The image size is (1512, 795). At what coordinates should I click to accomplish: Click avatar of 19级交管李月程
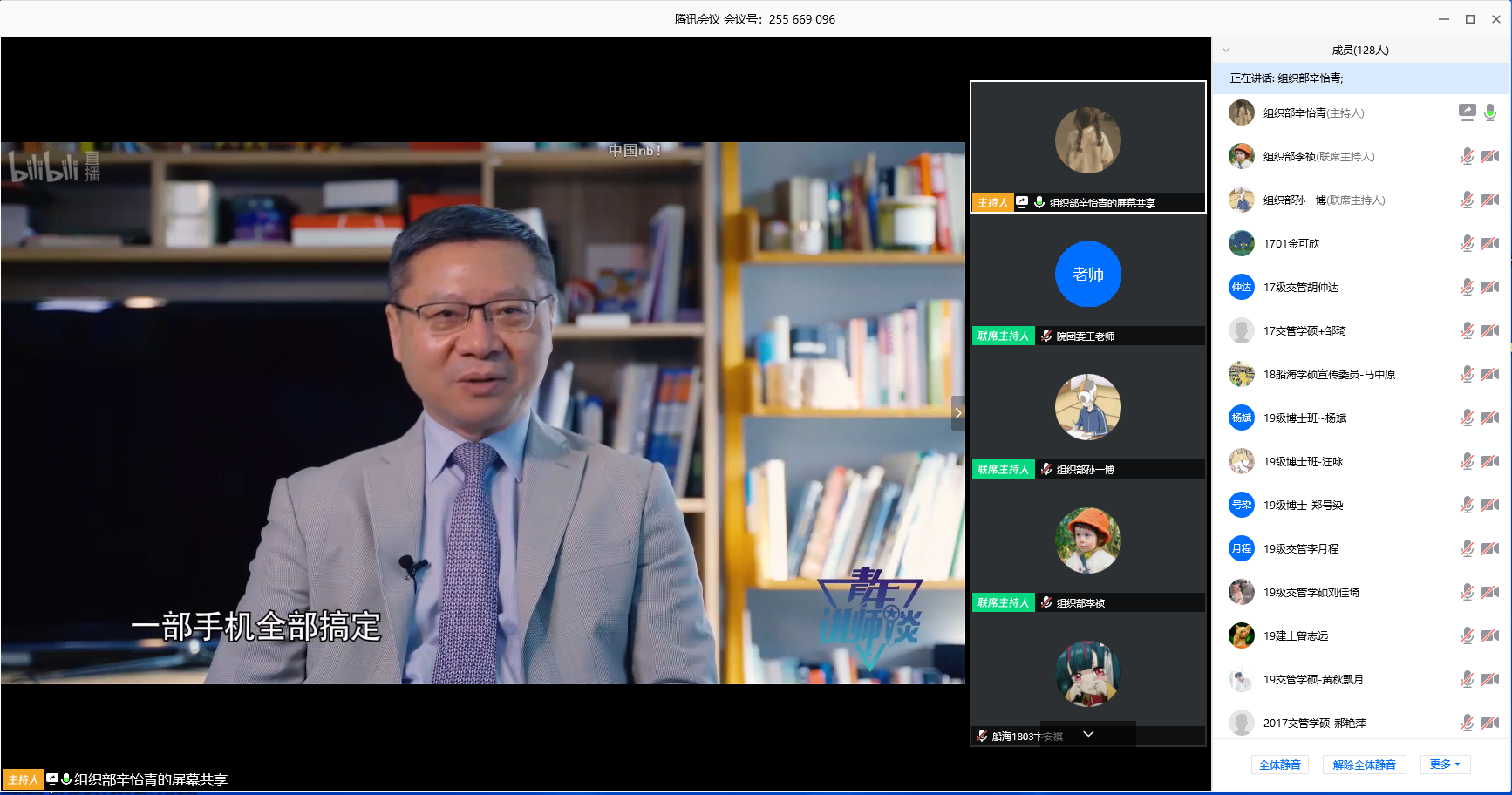(1241, 548)
